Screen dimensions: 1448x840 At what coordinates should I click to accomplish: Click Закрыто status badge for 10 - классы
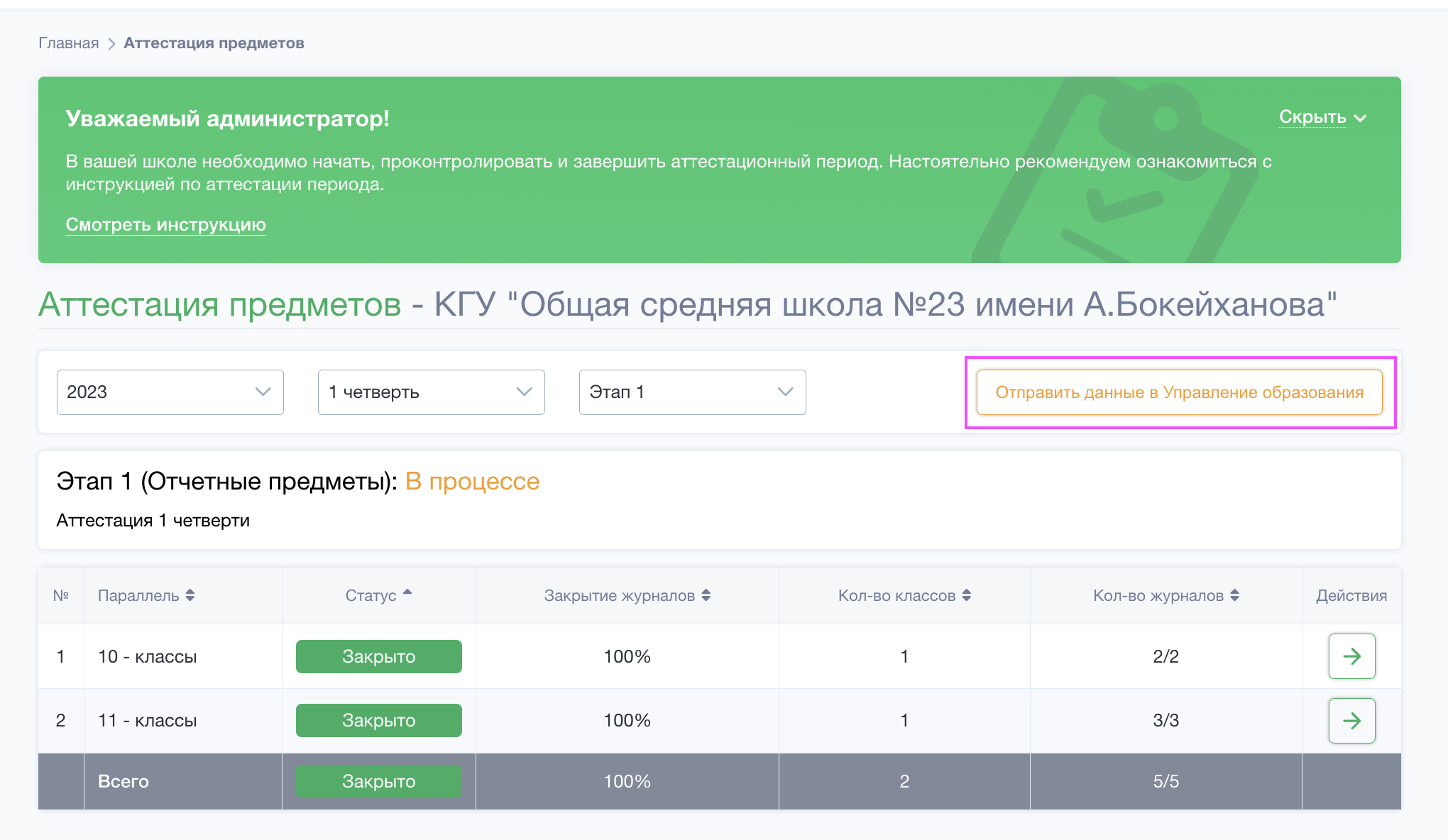(x=379, y=656)
